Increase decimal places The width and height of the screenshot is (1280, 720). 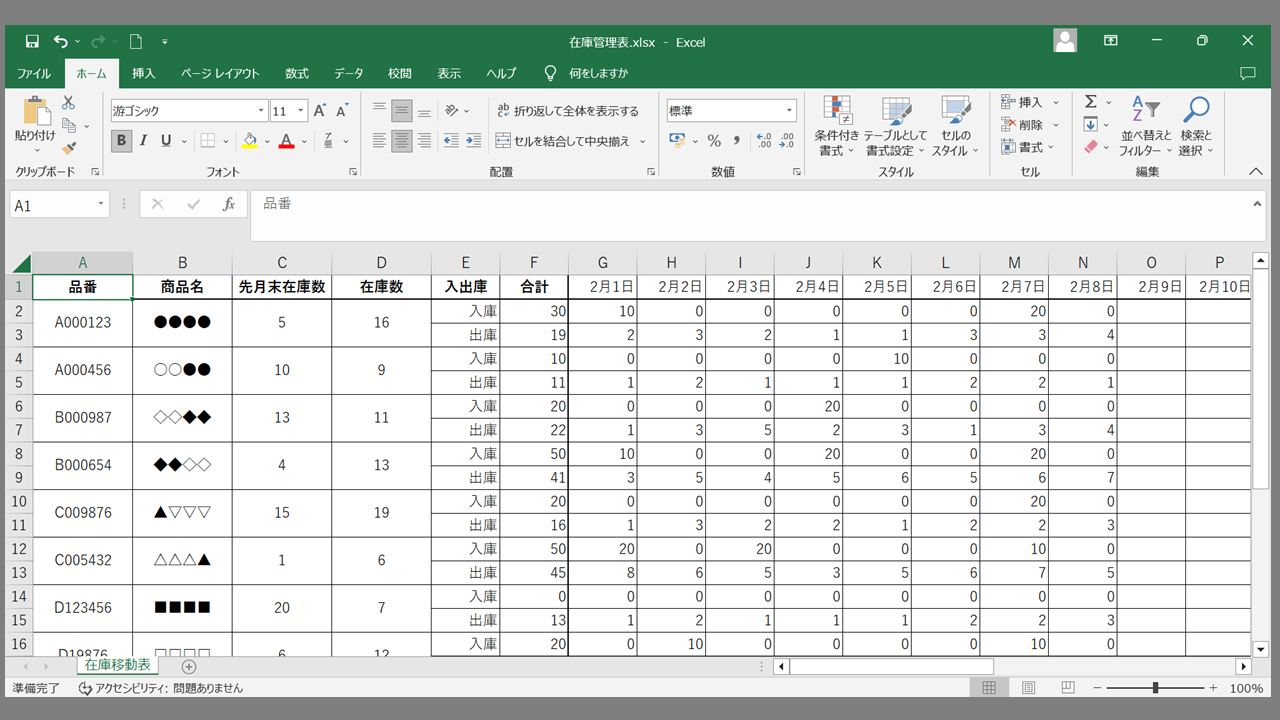tap(764, 141)
